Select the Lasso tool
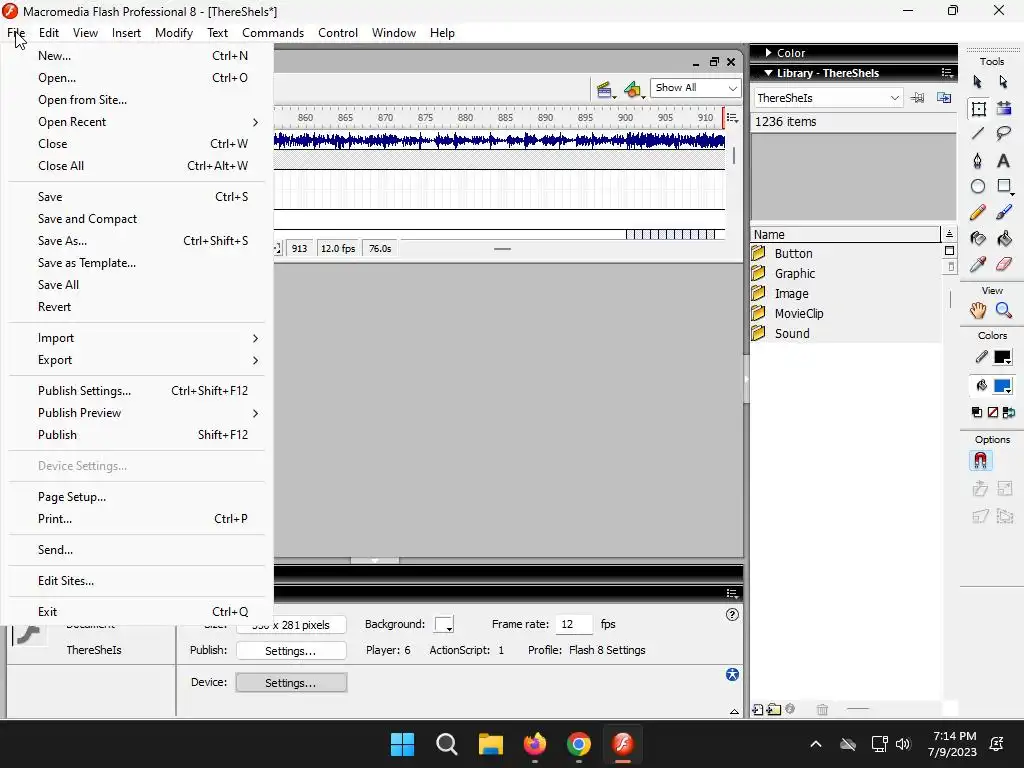Viewport: 1024px width, 768px height. pyautogui.click(x=1004, y=134)
